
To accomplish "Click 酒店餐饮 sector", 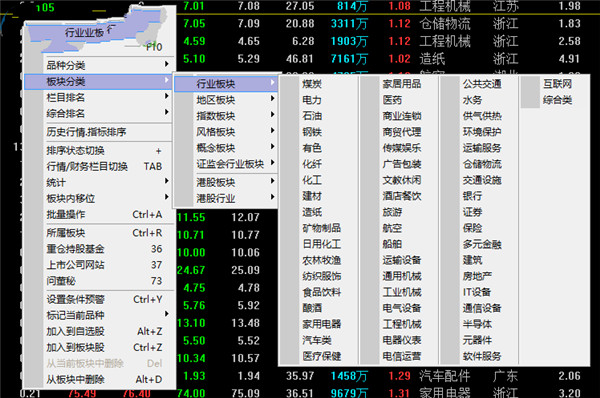I will click(x=402, y=196).
